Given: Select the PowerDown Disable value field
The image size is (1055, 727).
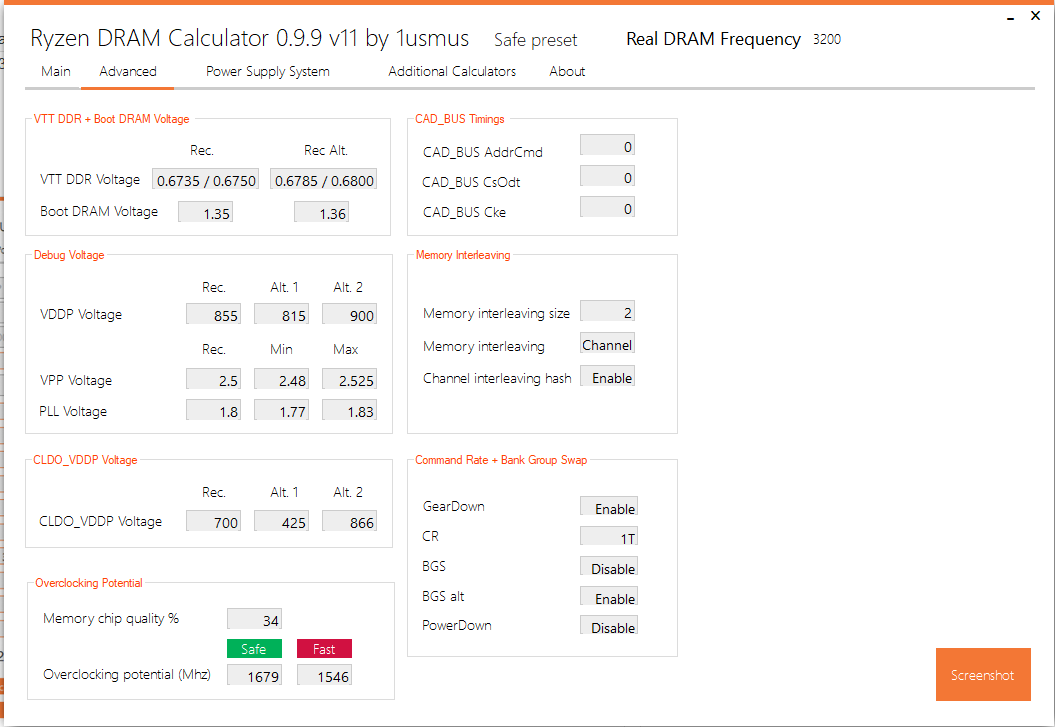Looking at the screenshot, I should coord(609,626).
